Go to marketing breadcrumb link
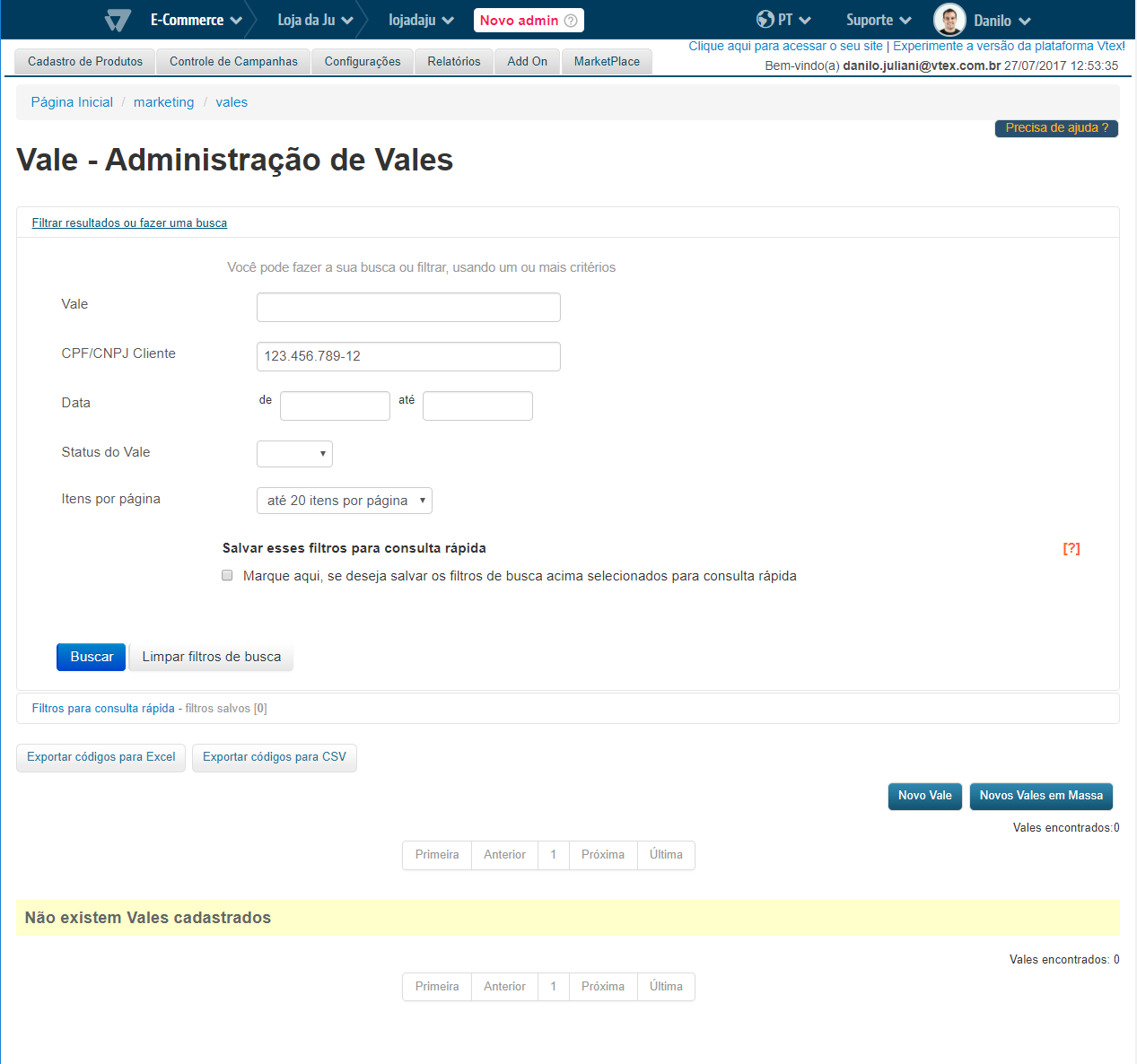Viewport: 1137px width, 1064px height. tap(163, 102)
